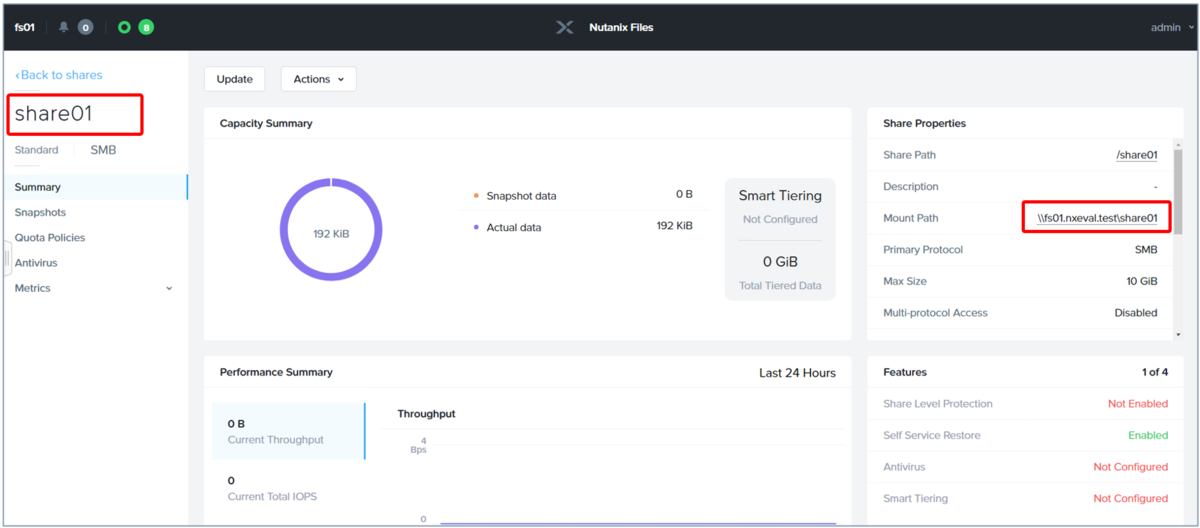The height and width of the screenshot is (528, 1200).
Task: Go back to shares list
Action: 59,75
